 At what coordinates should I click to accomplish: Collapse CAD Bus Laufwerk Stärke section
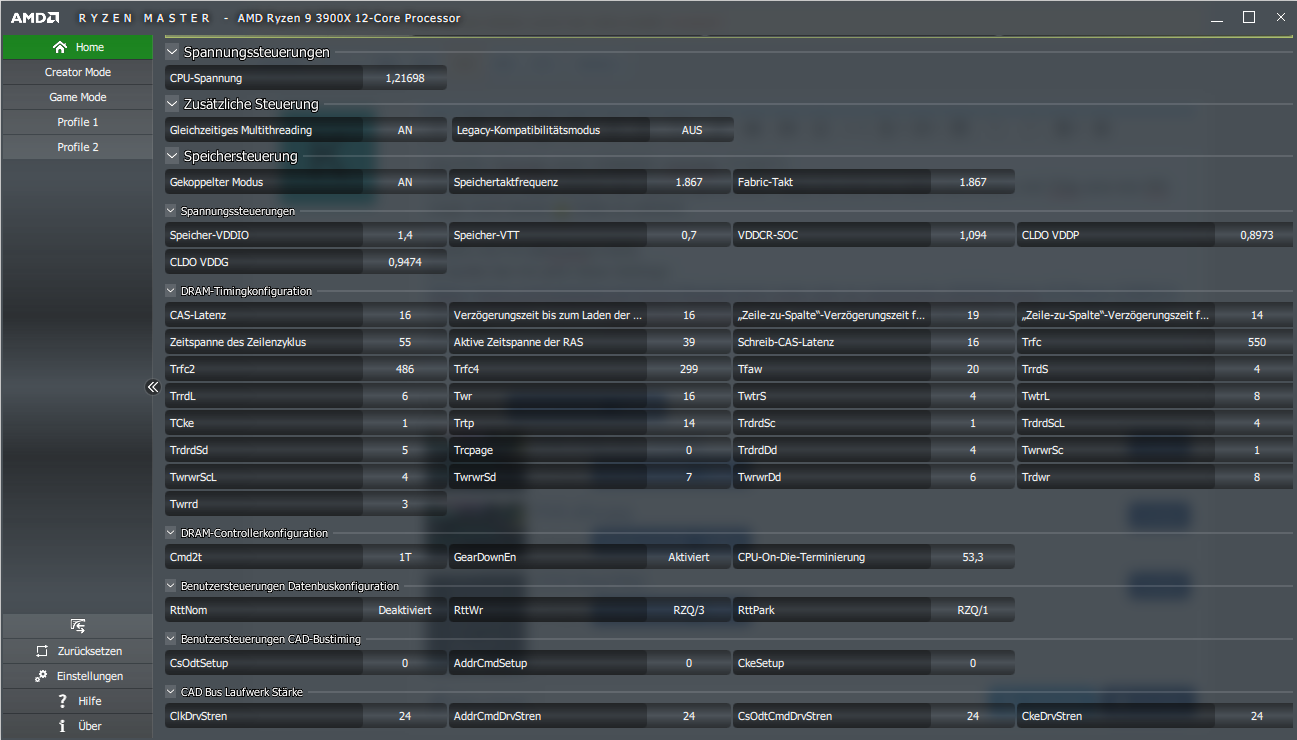[x=171, y=691]
